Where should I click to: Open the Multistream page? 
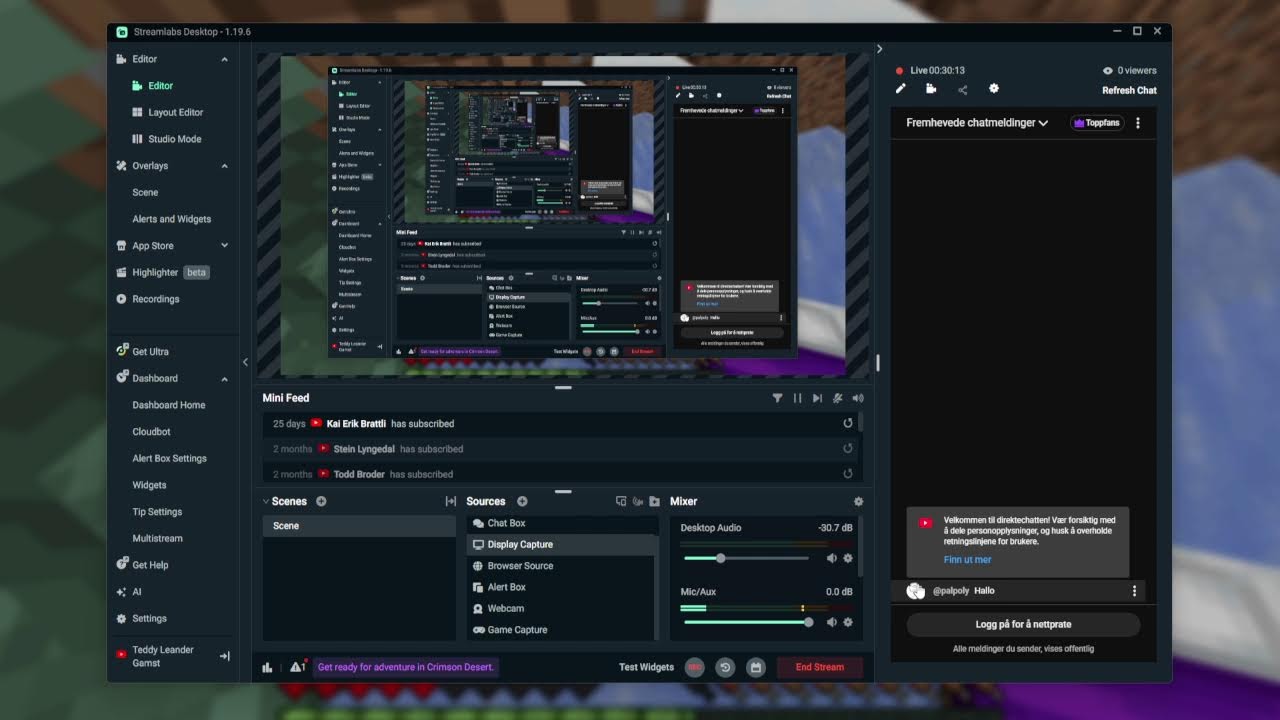pos(157,539)
